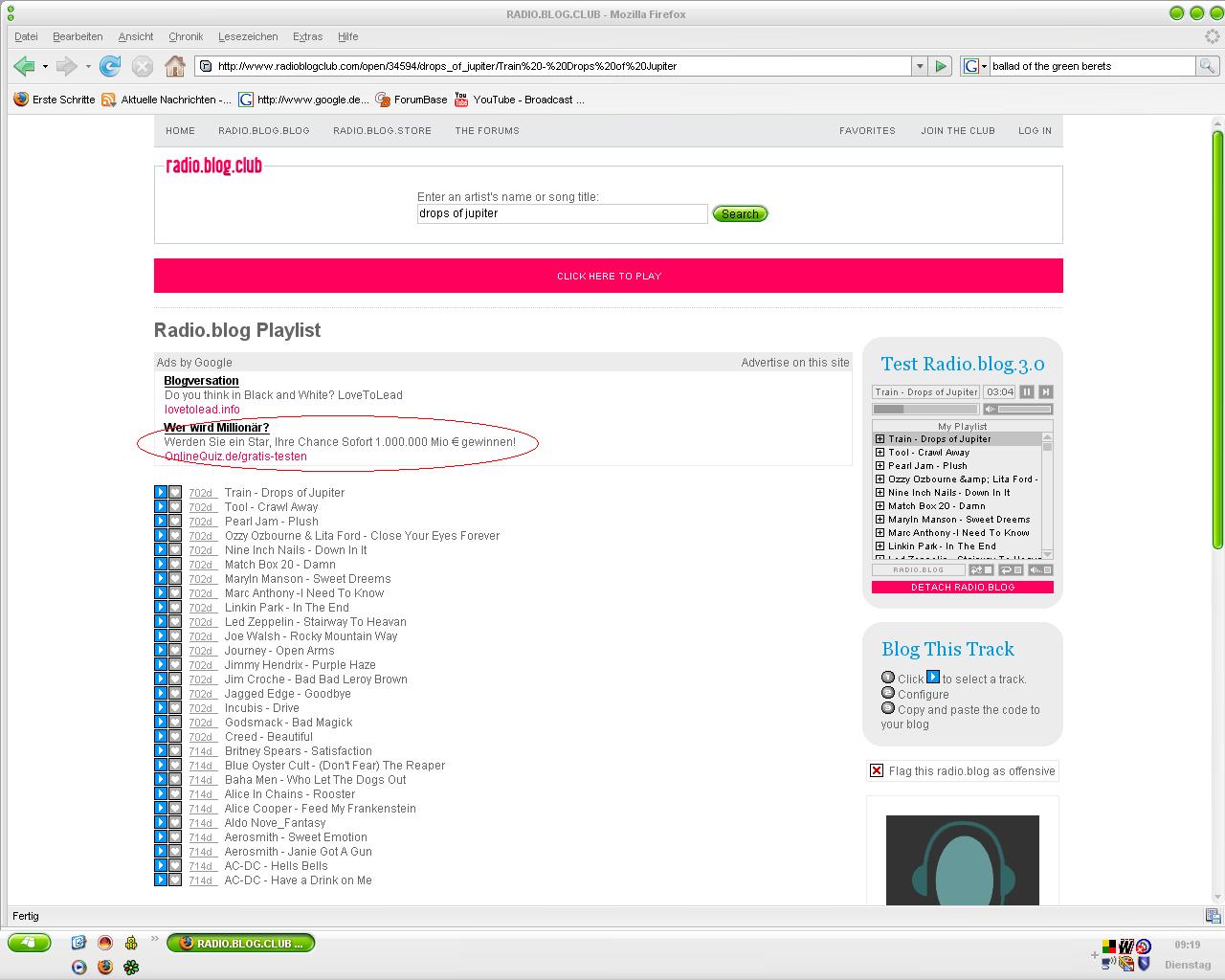Add Tool - Crawl Away to favorites heart
The image size is (1225, 980).
click(x=175, y=506)
